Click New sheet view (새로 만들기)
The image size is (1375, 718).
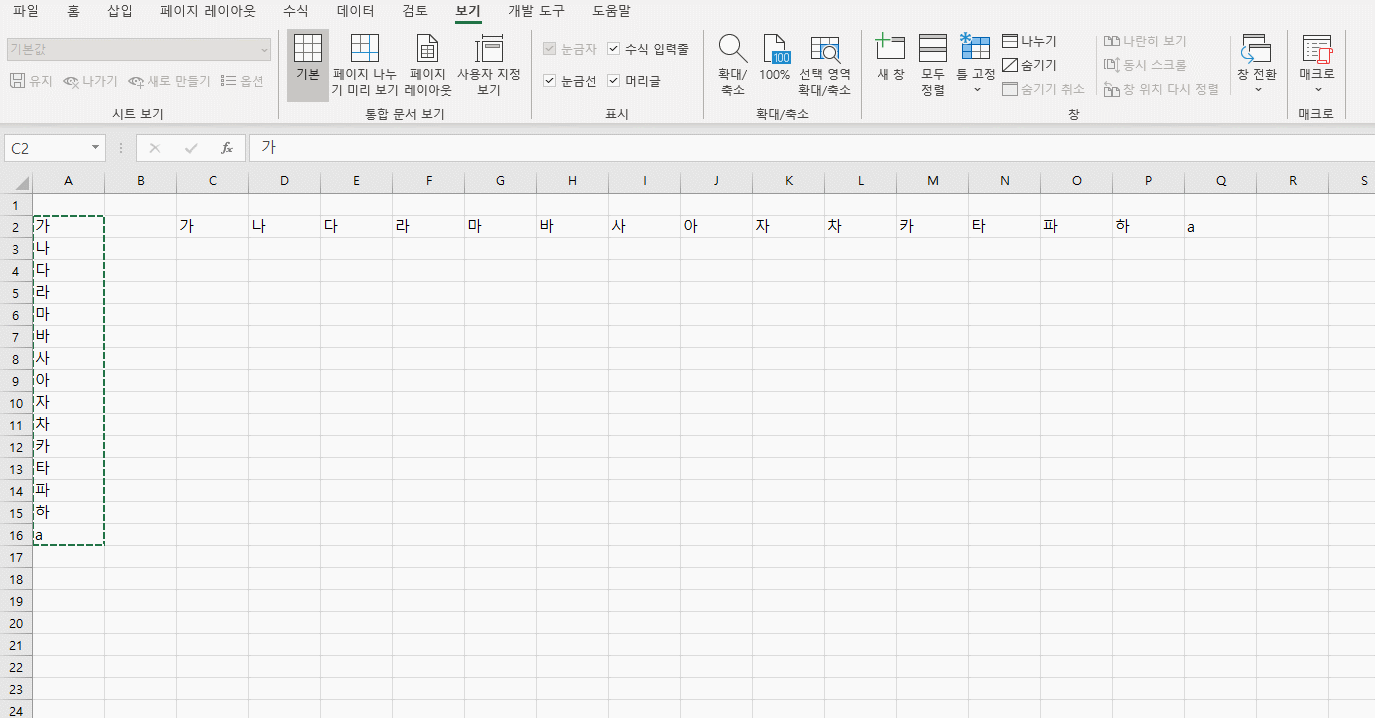point(169,81)
